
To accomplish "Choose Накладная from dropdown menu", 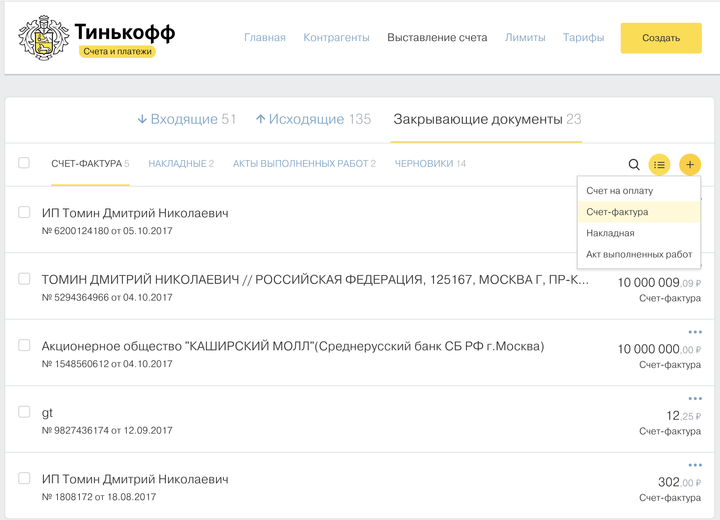I will tap(639, 233).
